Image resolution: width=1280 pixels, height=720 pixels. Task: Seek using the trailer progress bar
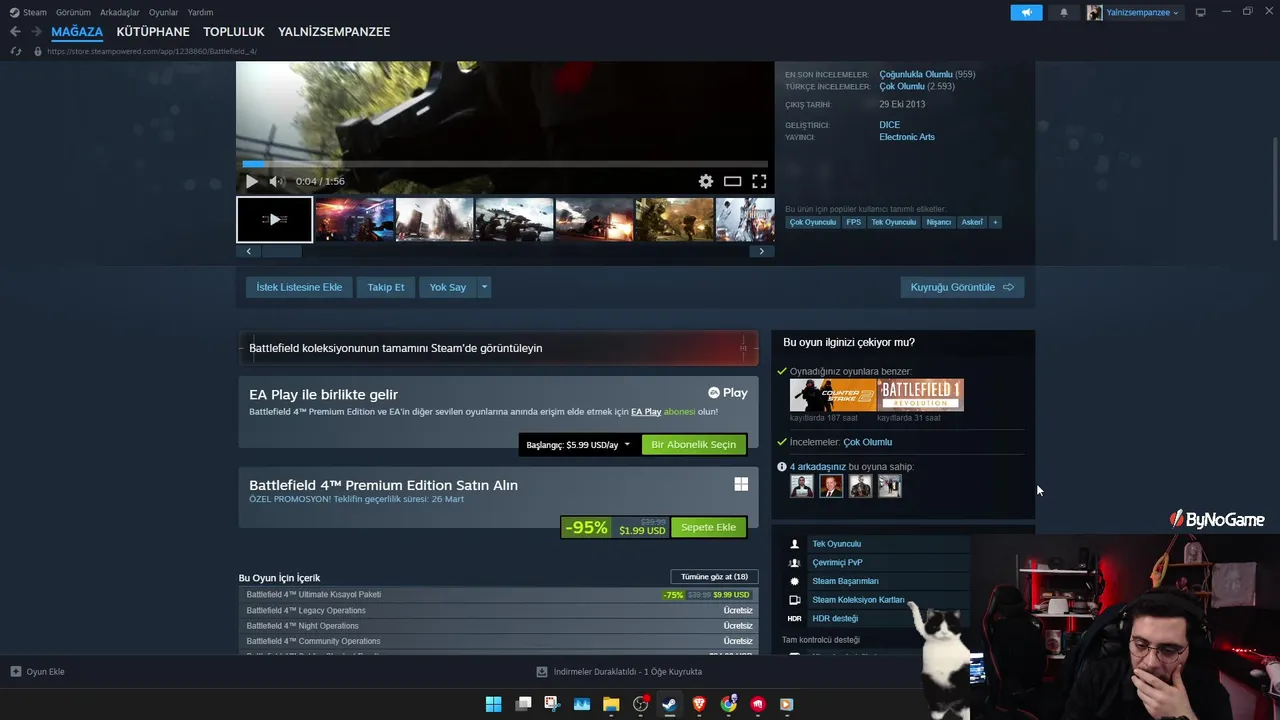(x=505, y=164)
